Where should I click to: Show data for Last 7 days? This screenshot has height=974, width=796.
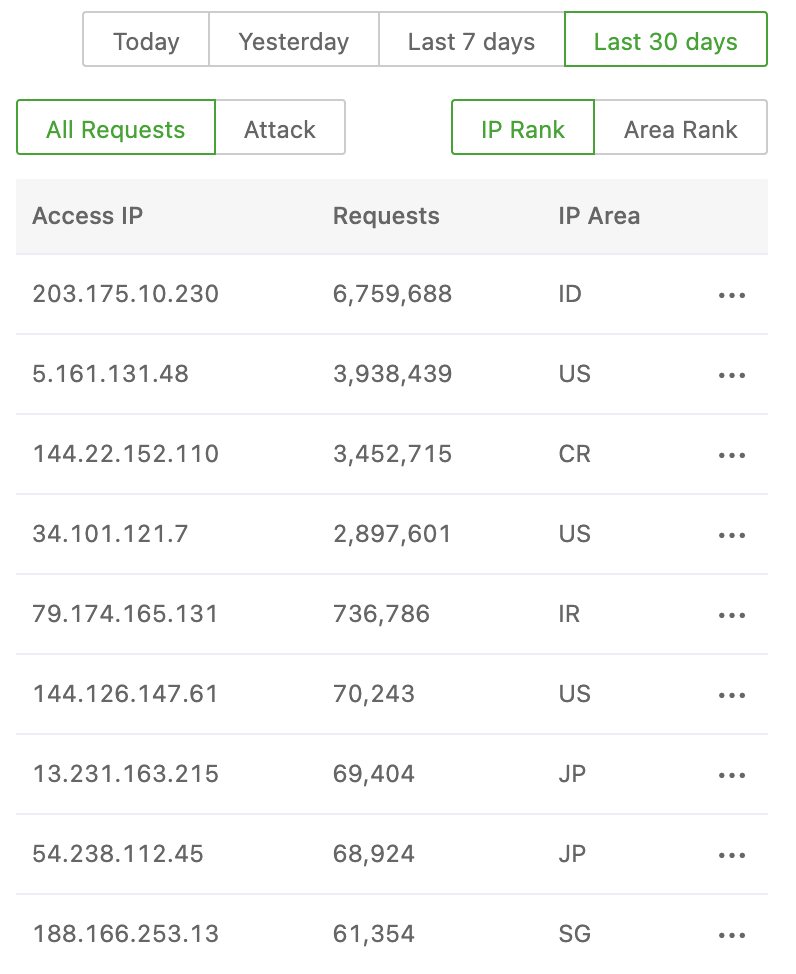pyautogui.click(x=471, y=40)
